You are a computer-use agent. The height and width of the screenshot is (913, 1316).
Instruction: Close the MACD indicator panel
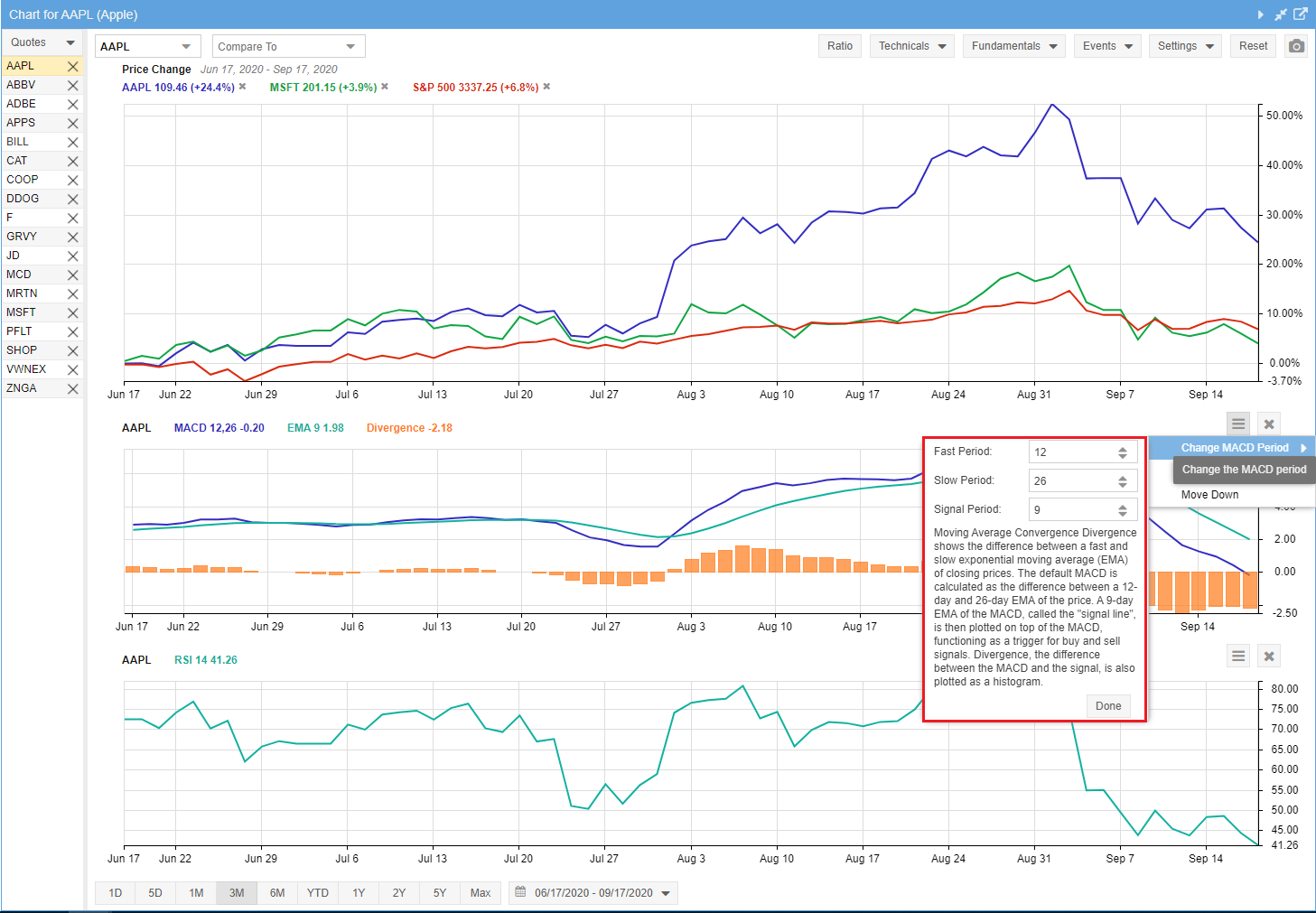(1269, 424)
